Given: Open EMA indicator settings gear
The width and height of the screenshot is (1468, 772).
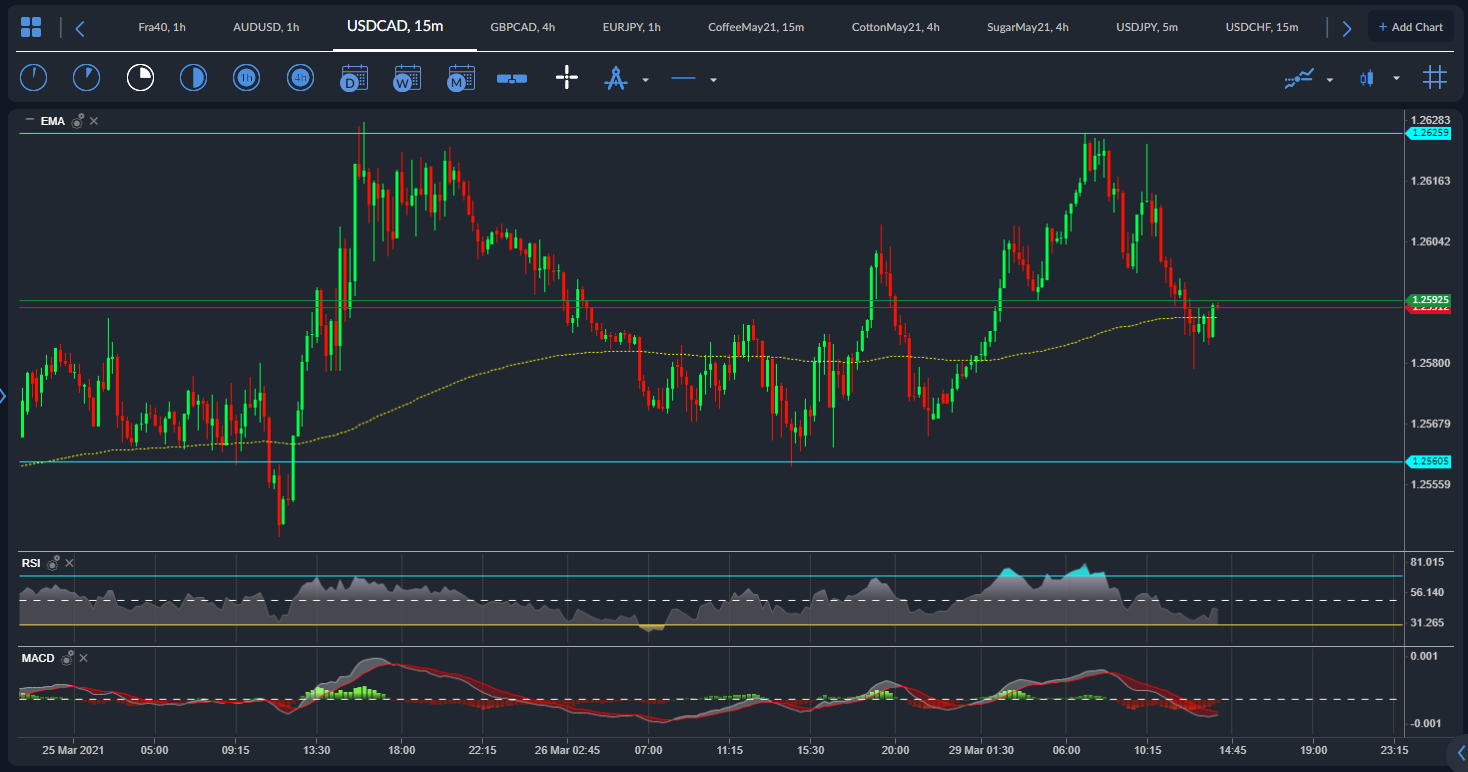Looking at the screenshot, I should tap(77, 121).
